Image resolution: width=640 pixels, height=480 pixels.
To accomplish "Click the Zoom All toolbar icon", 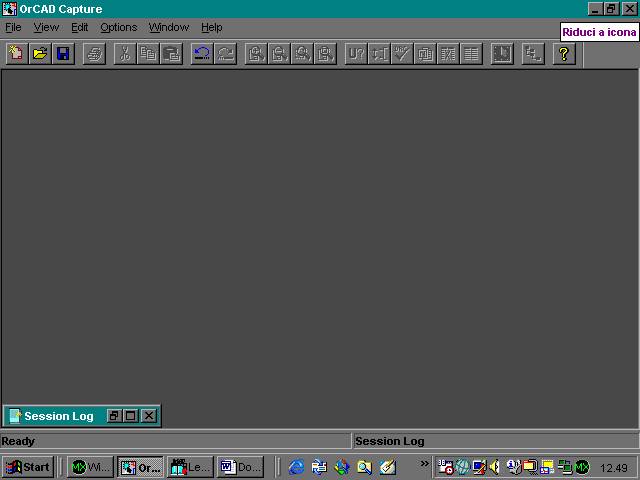I will coord(326,53).
